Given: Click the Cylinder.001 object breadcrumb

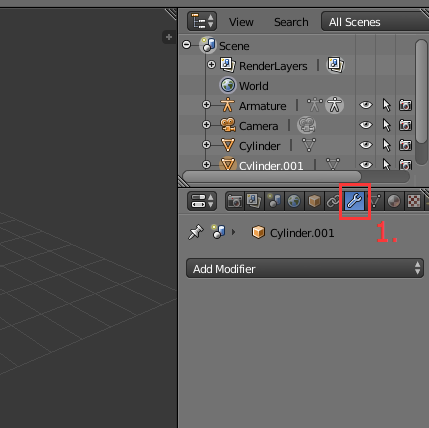Looking at the screenshot, I should coord(293,233).
